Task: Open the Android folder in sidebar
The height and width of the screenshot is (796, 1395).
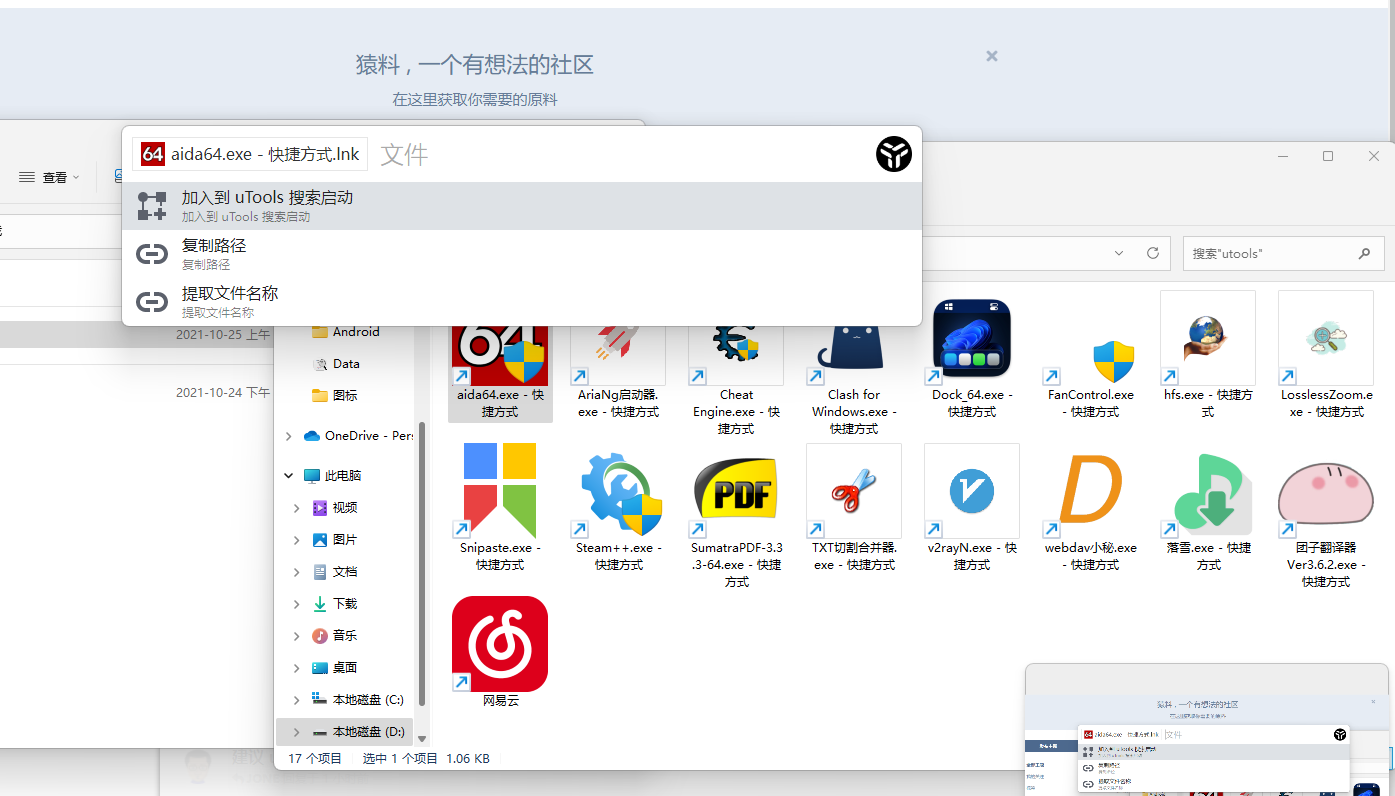Action: pos(346,332)
